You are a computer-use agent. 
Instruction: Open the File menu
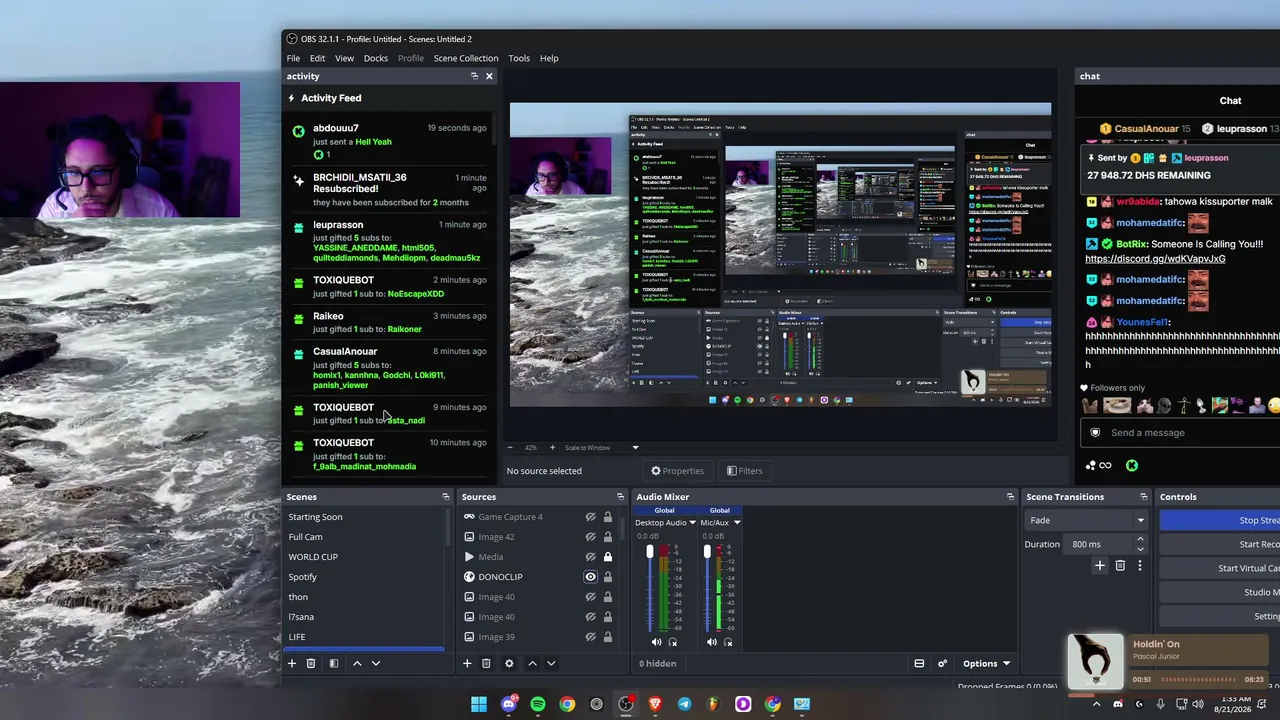point(293,58)
